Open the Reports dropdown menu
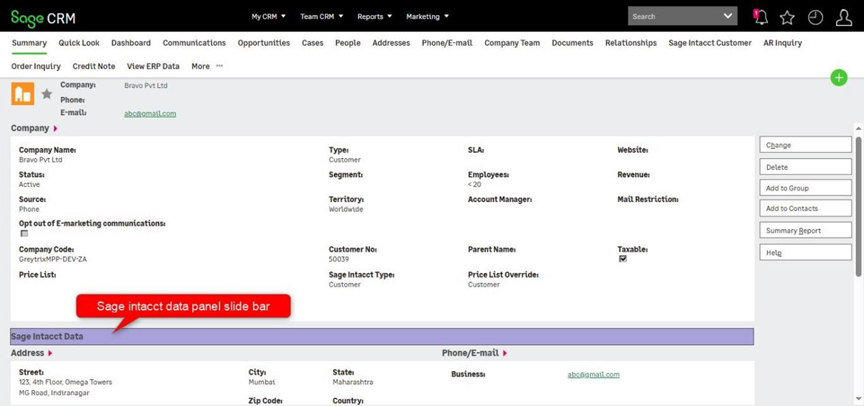Screen dimensions: 864x406 pyautogui.click(x=374, y=17)
